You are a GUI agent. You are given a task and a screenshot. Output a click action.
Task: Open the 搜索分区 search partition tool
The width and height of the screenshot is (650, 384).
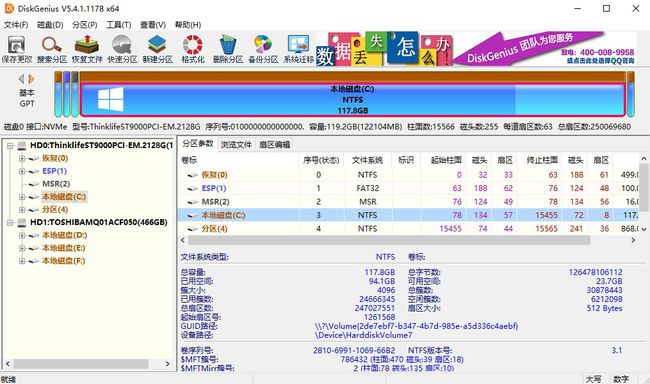52,49
